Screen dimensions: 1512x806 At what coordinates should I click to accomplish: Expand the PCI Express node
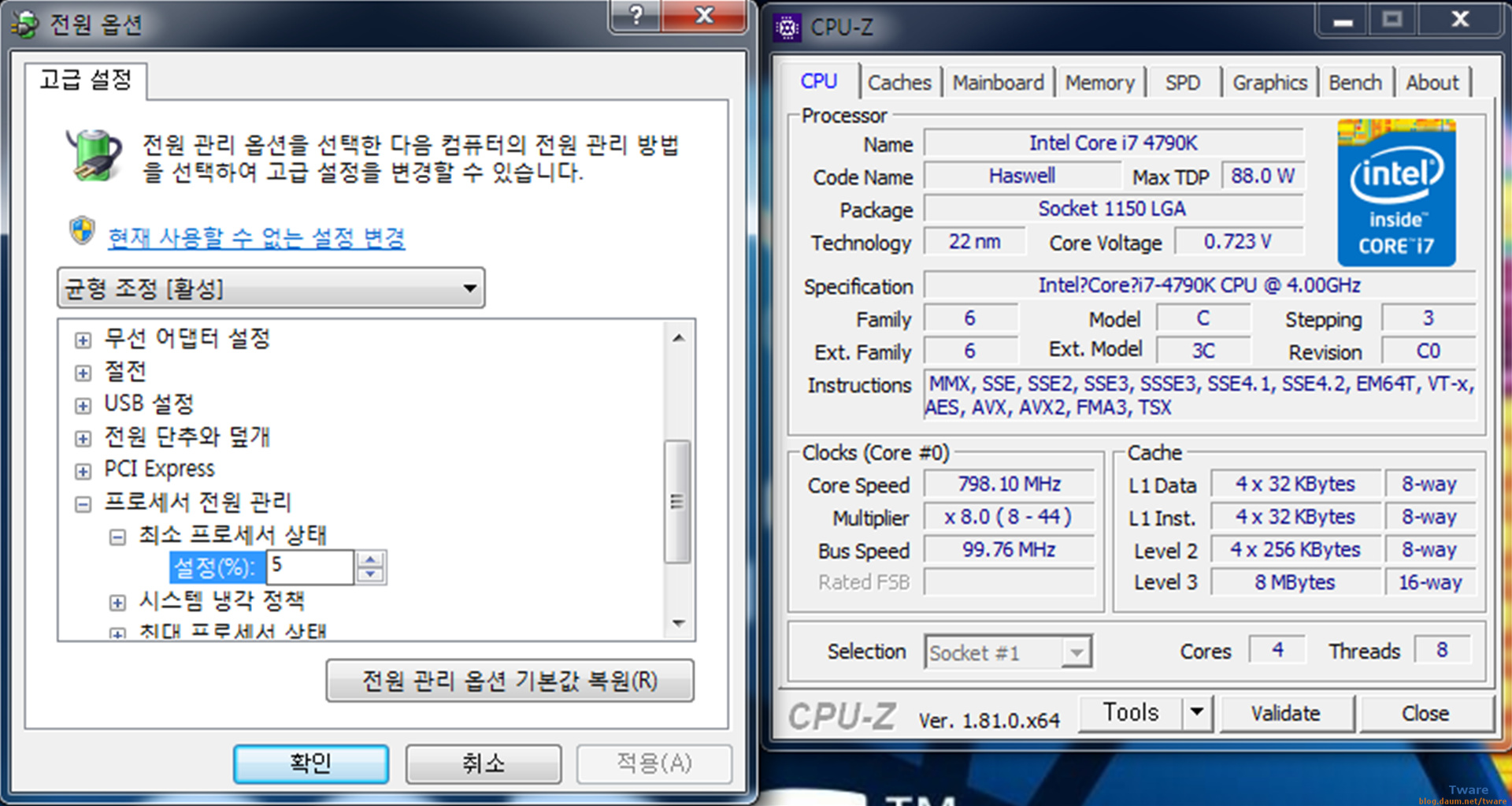(x=83, y=471)
